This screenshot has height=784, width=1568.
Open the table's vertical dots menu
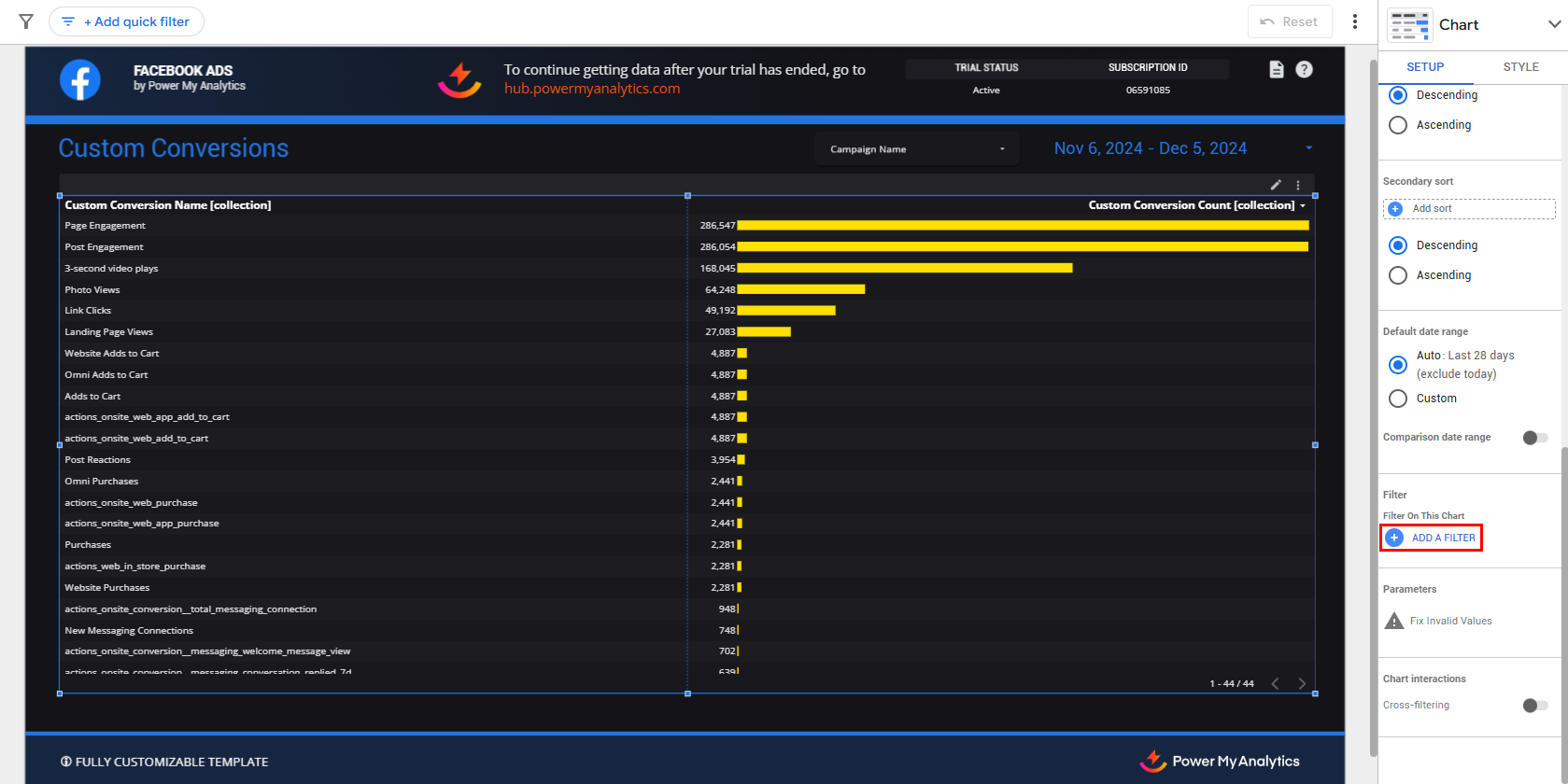point(1298,185)
